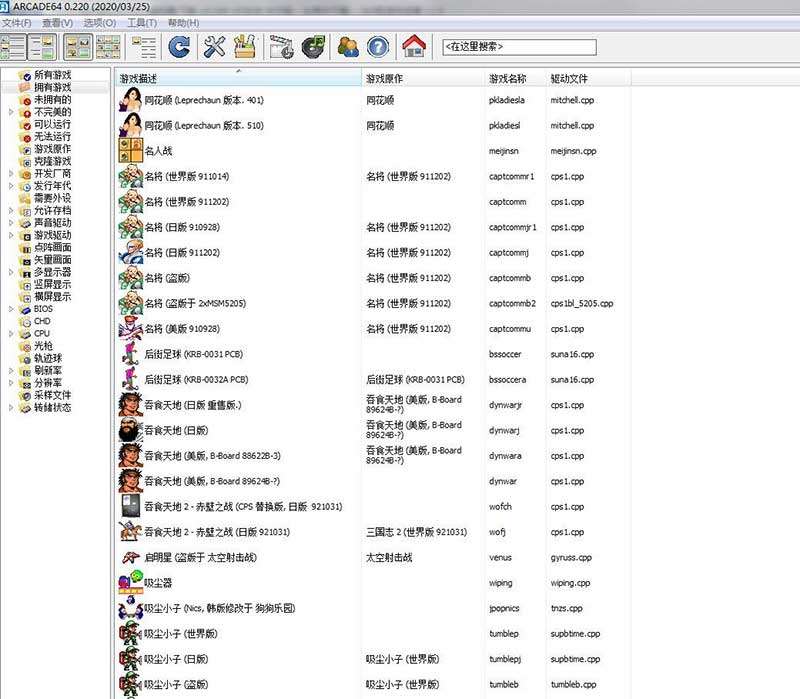Click the game icon for 名人战
The image size is (800, 699).
[x=131, y=151]
